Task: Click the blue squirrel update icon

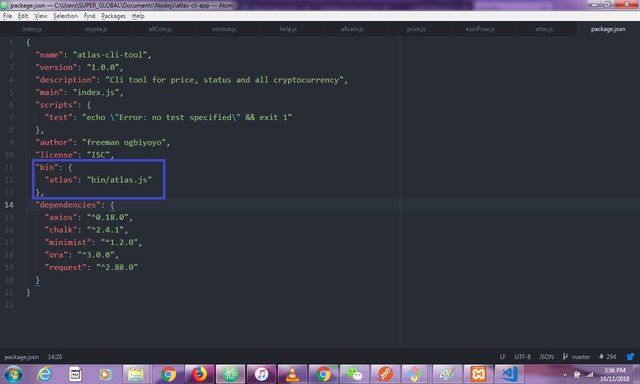Action: [631, 357]
